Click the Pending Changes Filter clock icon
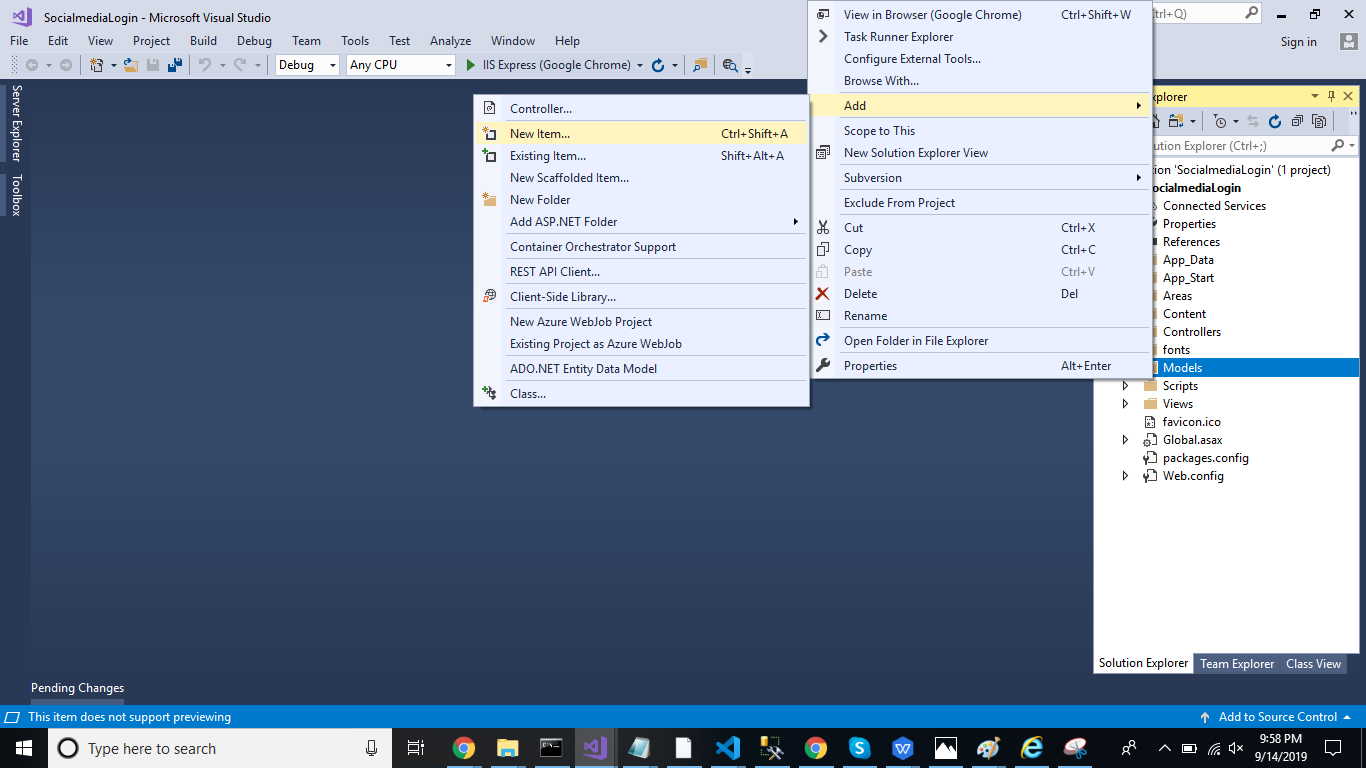Image resolution: width=1366 pixels, height=768 pixels. pyautogui.click(x=1219, y=121)
